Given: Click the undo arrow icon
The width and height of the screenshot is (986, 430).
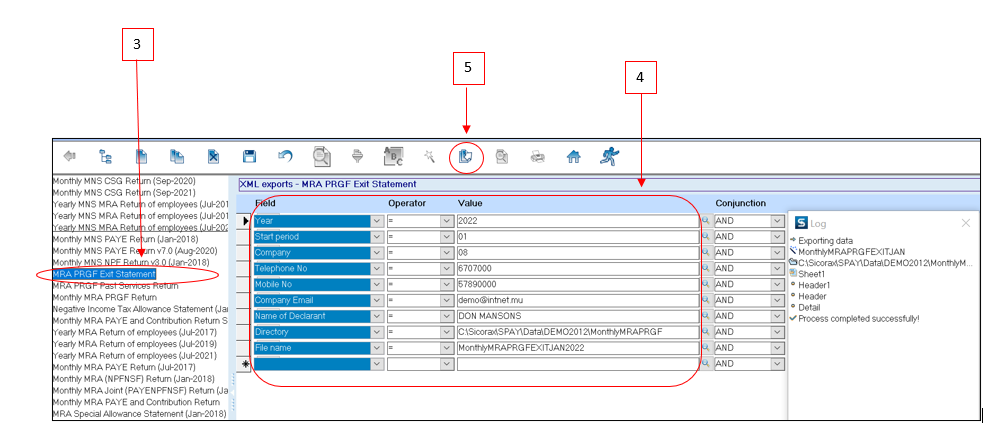Looking at the screenshot, I should coord(285,156).
